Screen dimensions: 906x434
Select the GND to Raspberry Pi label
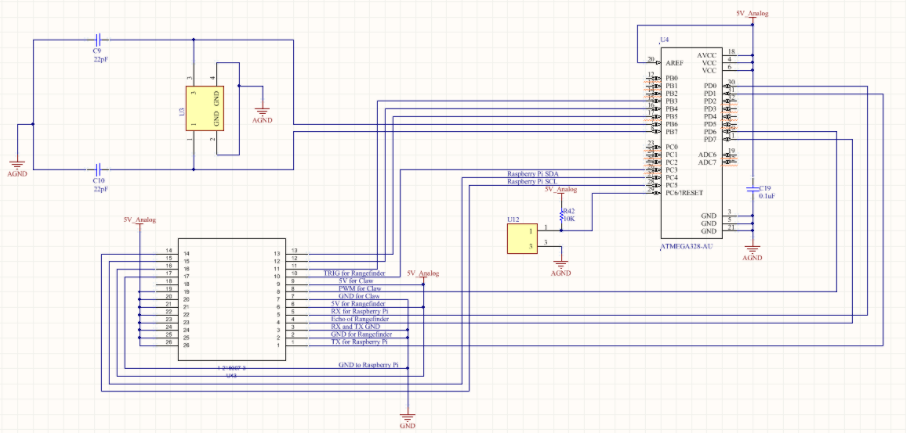[368, 365]
